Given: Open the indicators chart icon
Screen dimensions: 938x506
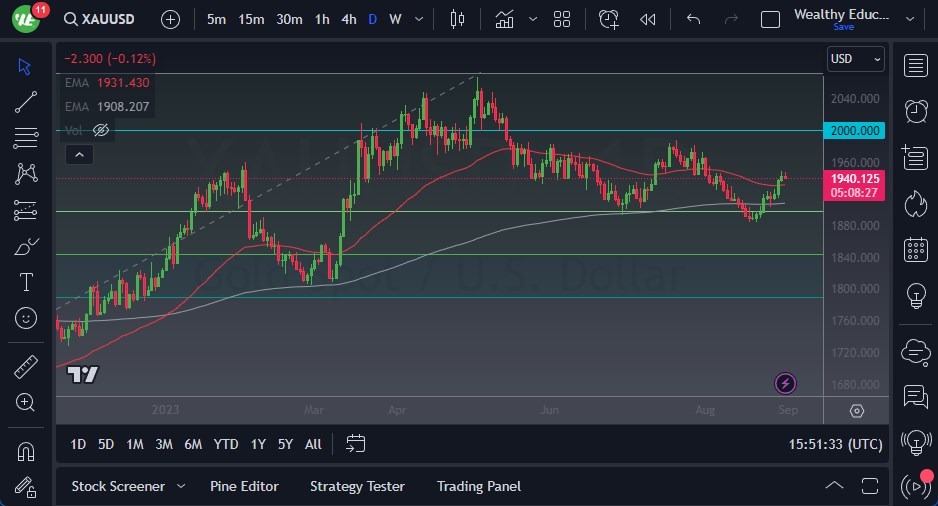Looking at the screenshot, I should (x=504, y=19).
